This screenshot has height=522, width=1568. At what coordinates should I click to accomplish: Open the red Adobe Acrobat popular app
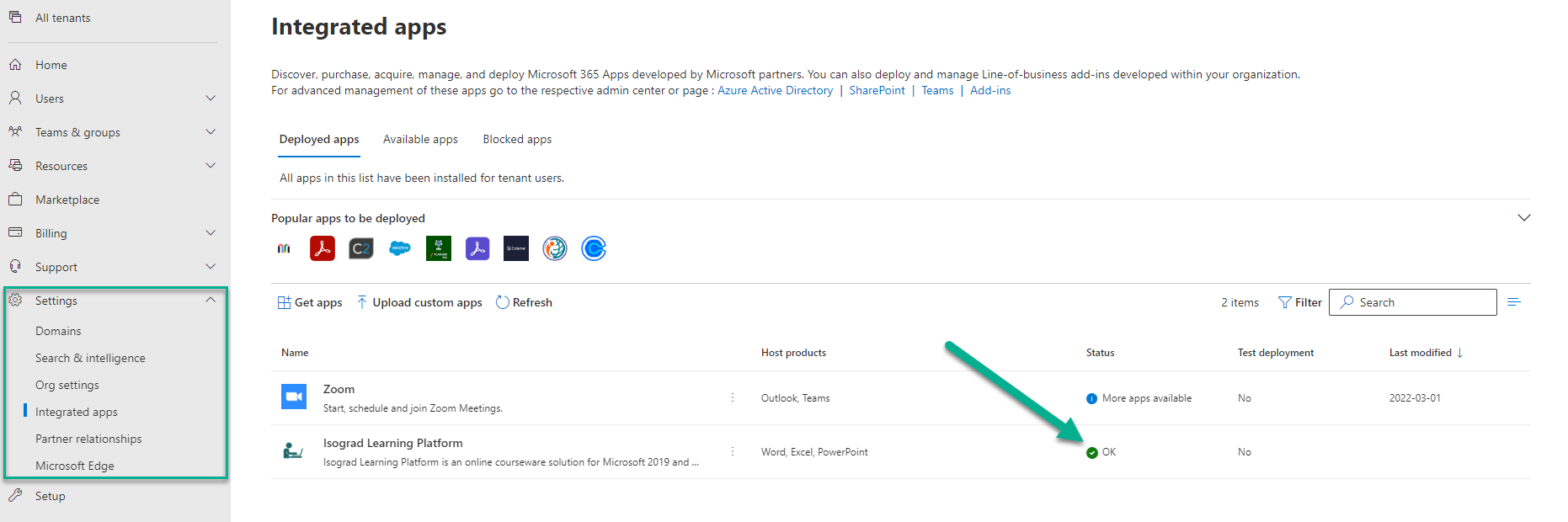323,248
